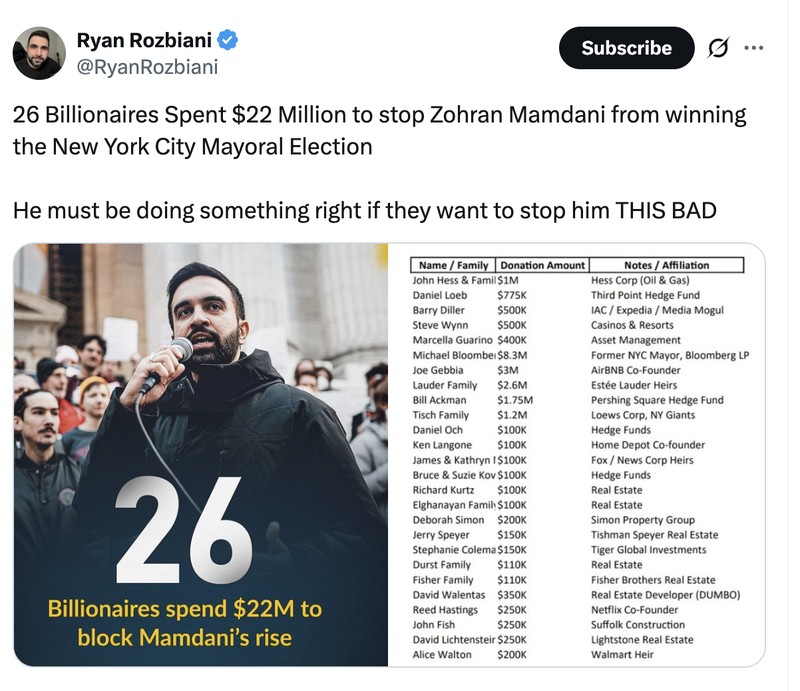Screen dimensions: 800x691
Task: Open the three-dot more options menu
Action: click(753, 47)
